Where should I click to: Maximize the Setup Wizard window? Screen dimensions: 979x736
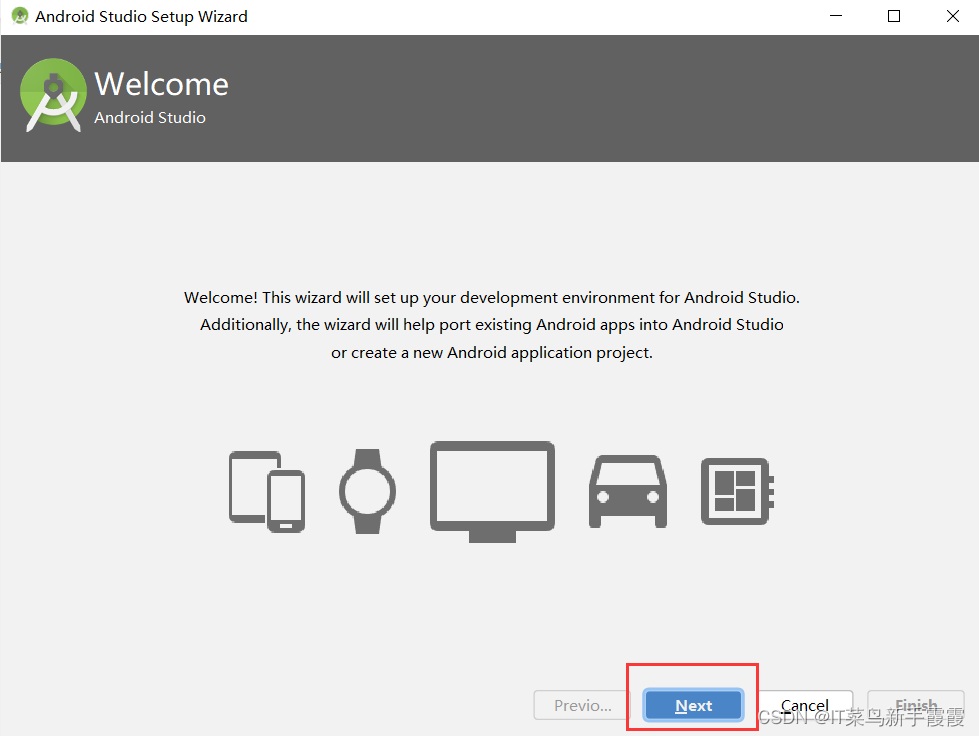click(893, 16)
